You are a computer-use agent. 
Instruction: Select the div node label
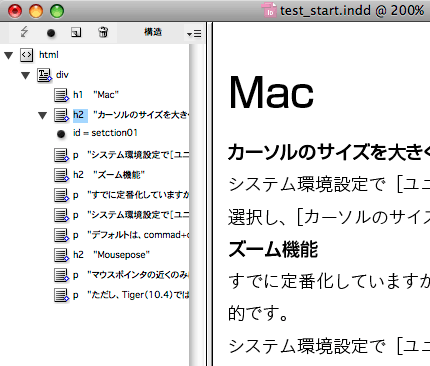click(62, 75)
